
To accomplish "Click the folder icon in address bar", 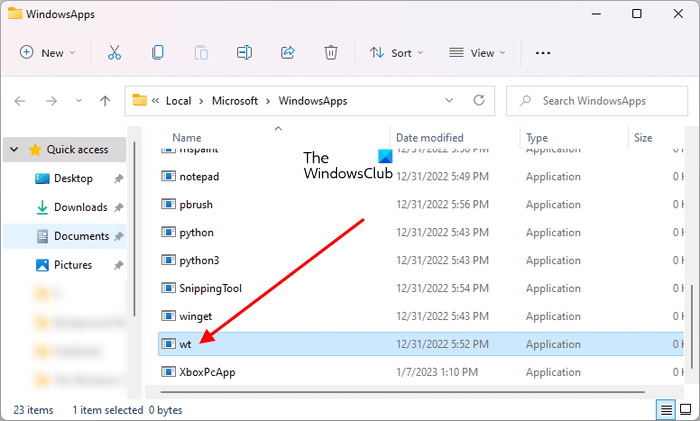I will click(140, 100).
